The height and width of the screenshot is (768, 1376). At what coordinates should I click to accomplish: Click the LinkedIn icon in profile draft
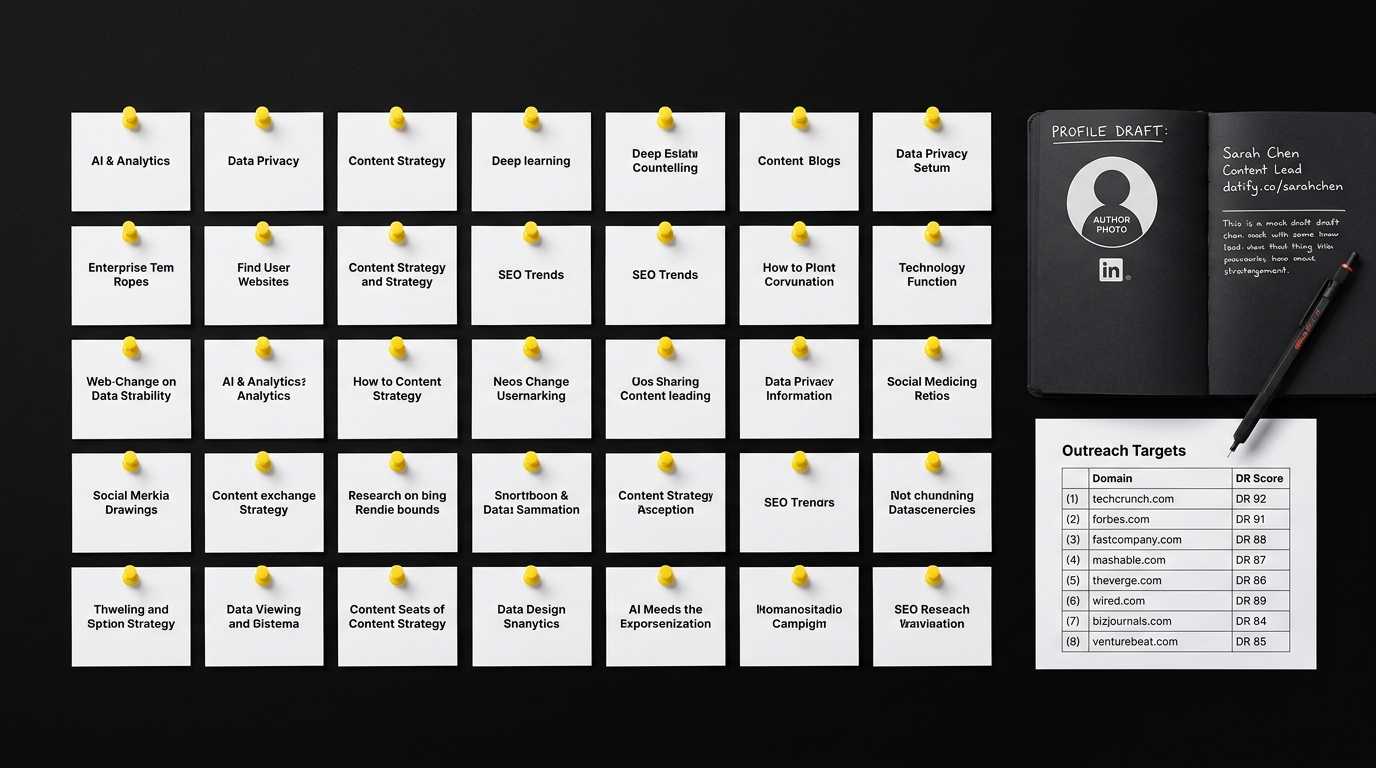click(1111, 269)
